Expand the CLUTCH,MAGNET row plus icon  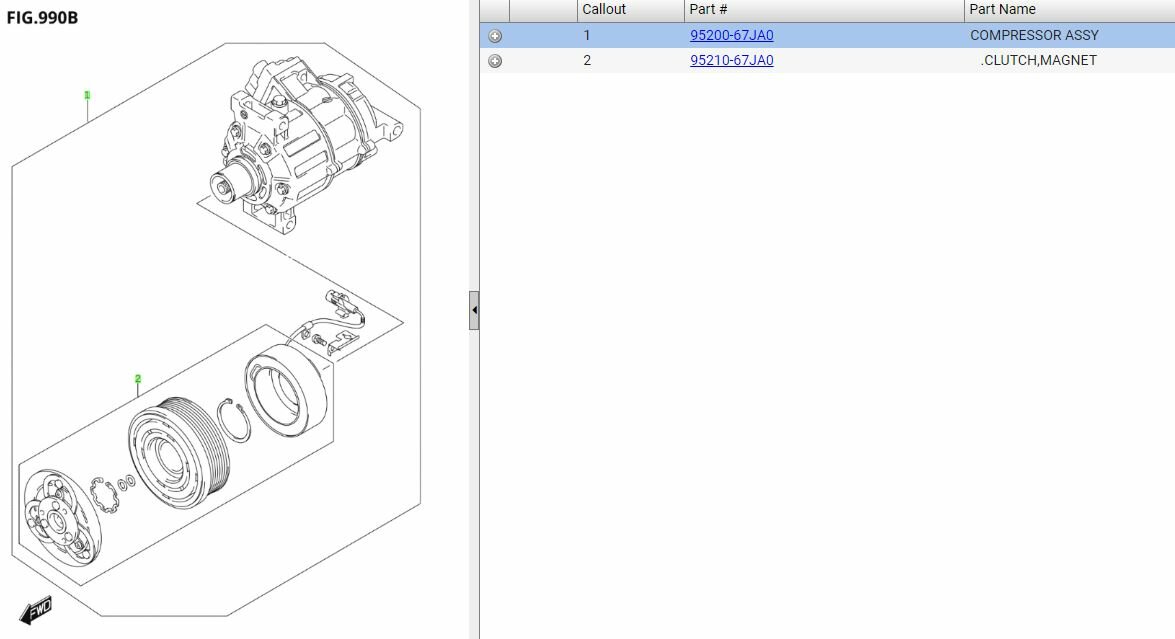click(495, 61)
